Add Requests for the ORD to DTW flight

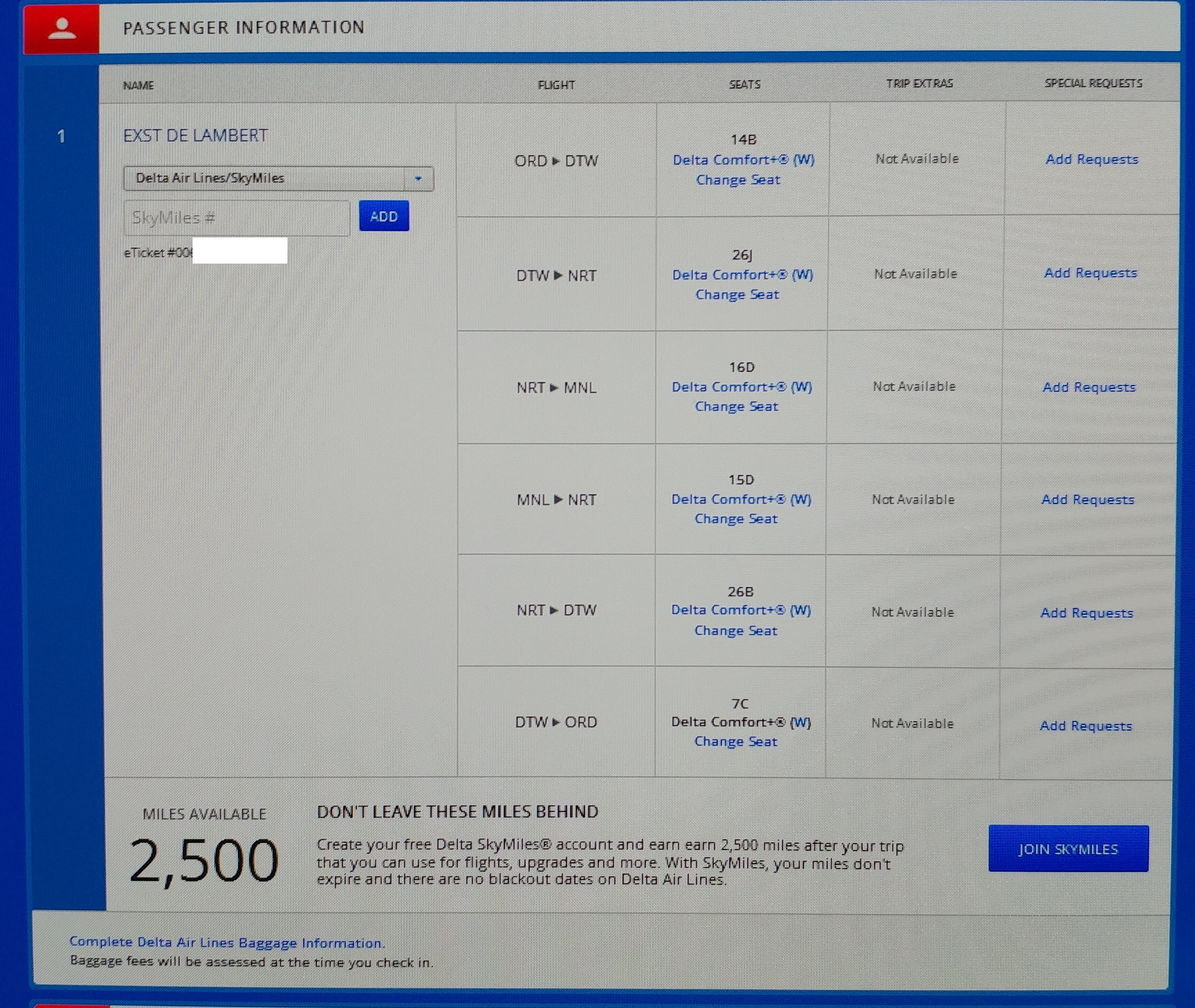click(x=1092, y=159)
